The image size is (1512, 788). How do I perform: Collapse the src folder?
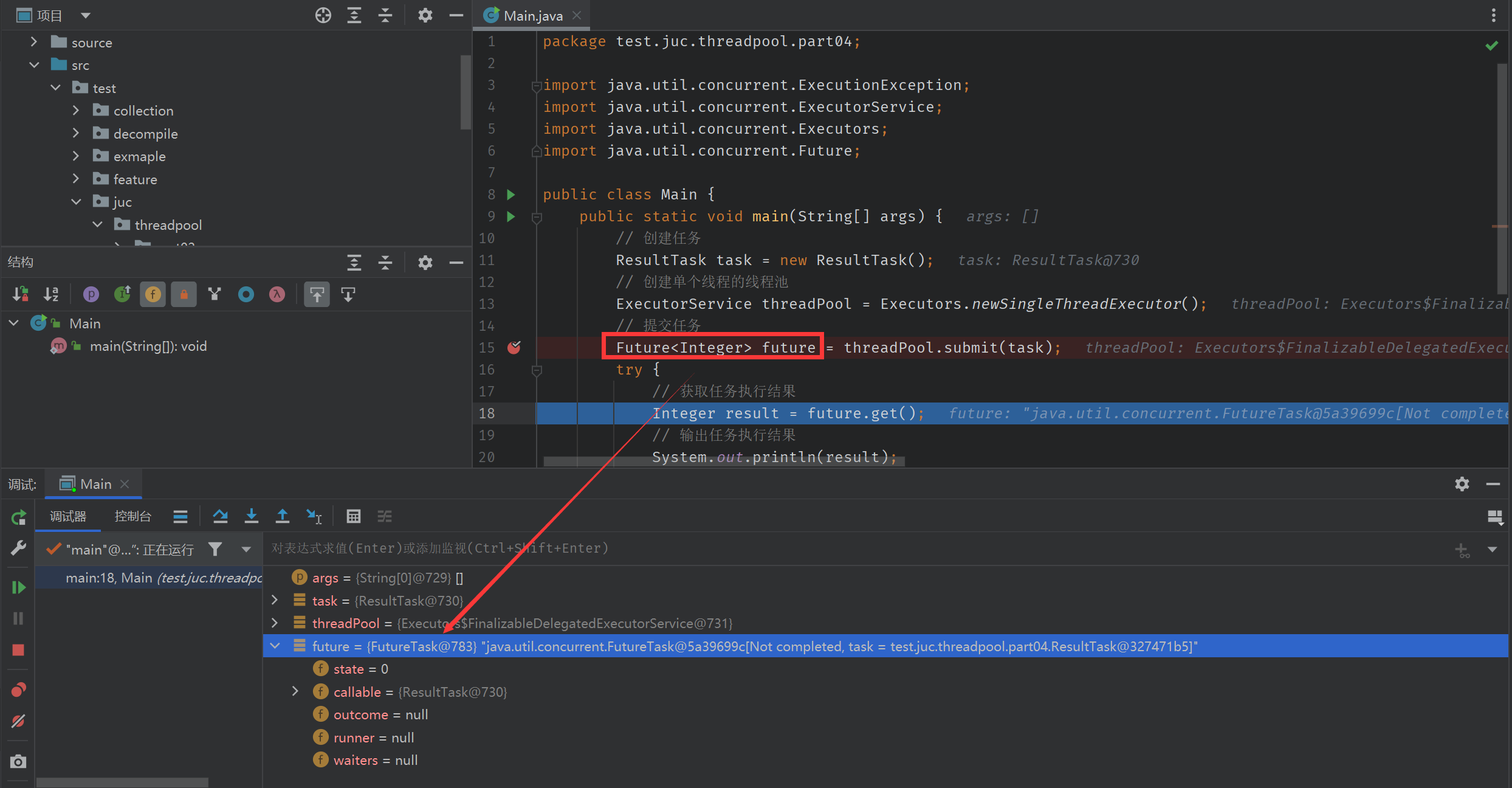pyautogui.click(x=34, y=64)
